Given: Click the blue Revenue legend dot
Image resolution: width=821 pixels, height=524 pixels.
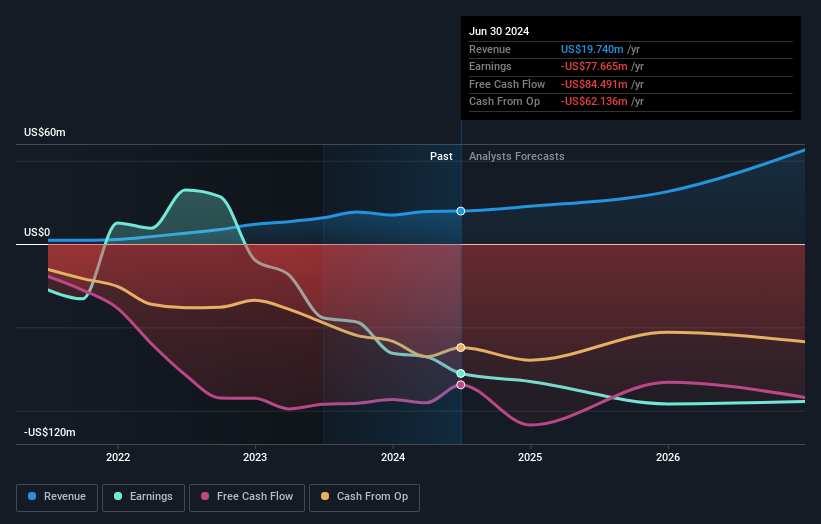Looking at the screenshot, I should pyautogui.click(x=32, y=496).
